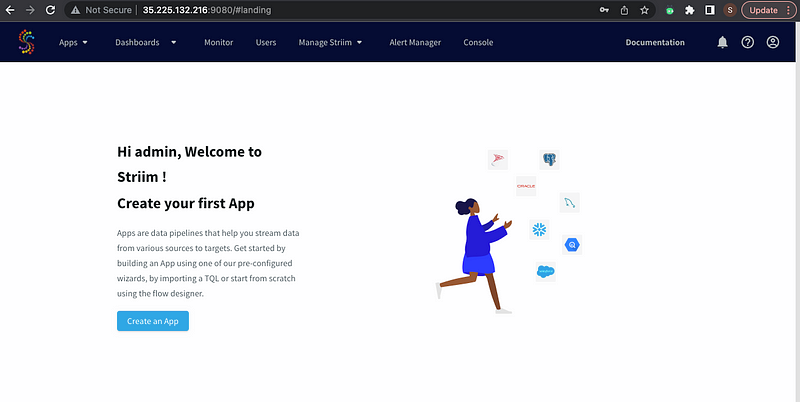The height and width of the screenshot is (402, 800).
Task: Expand the Dashboards dropdown menu
Action: (x=146, y=42)
